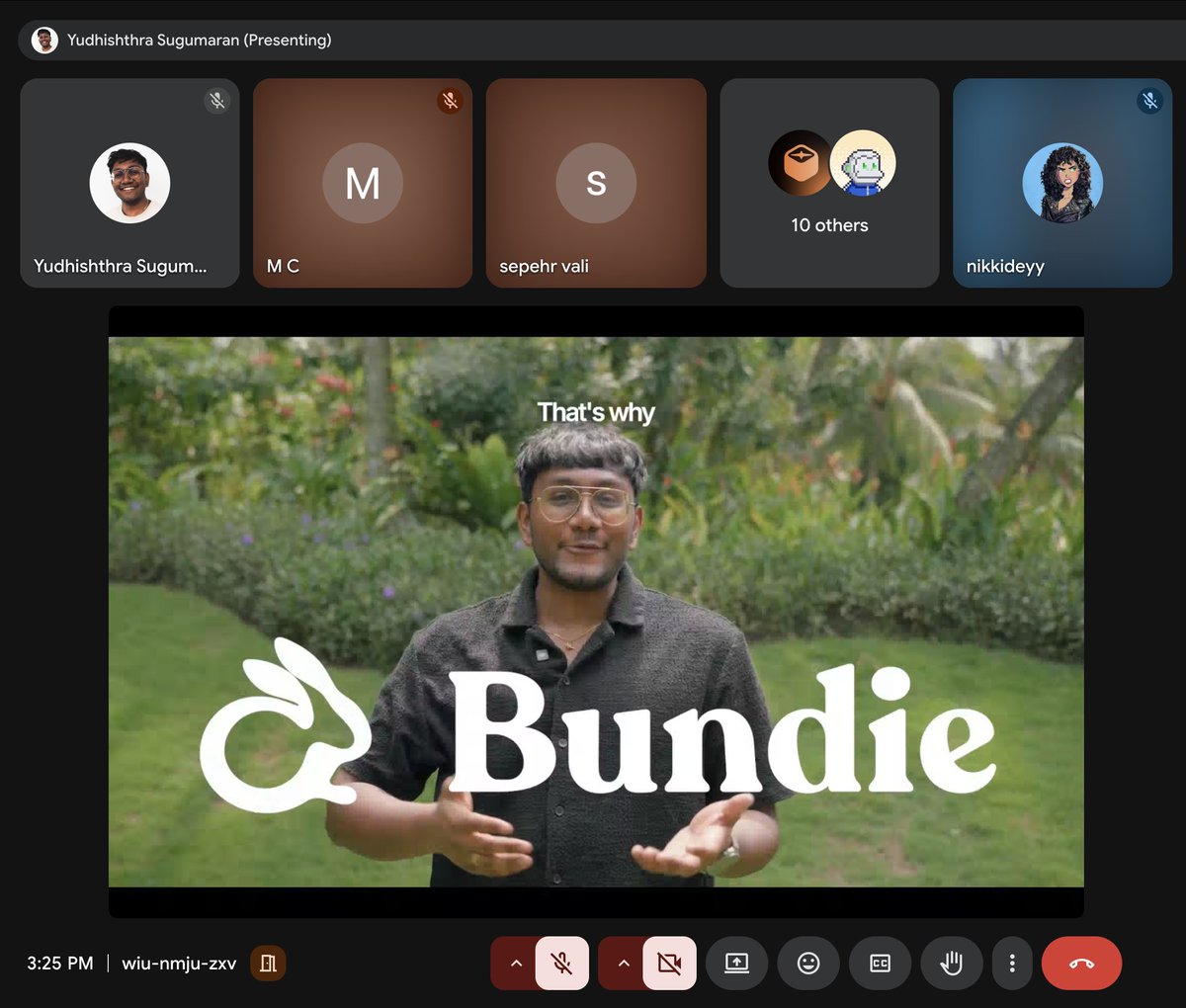Click the Present now screen-share icon

pos(736,963)
